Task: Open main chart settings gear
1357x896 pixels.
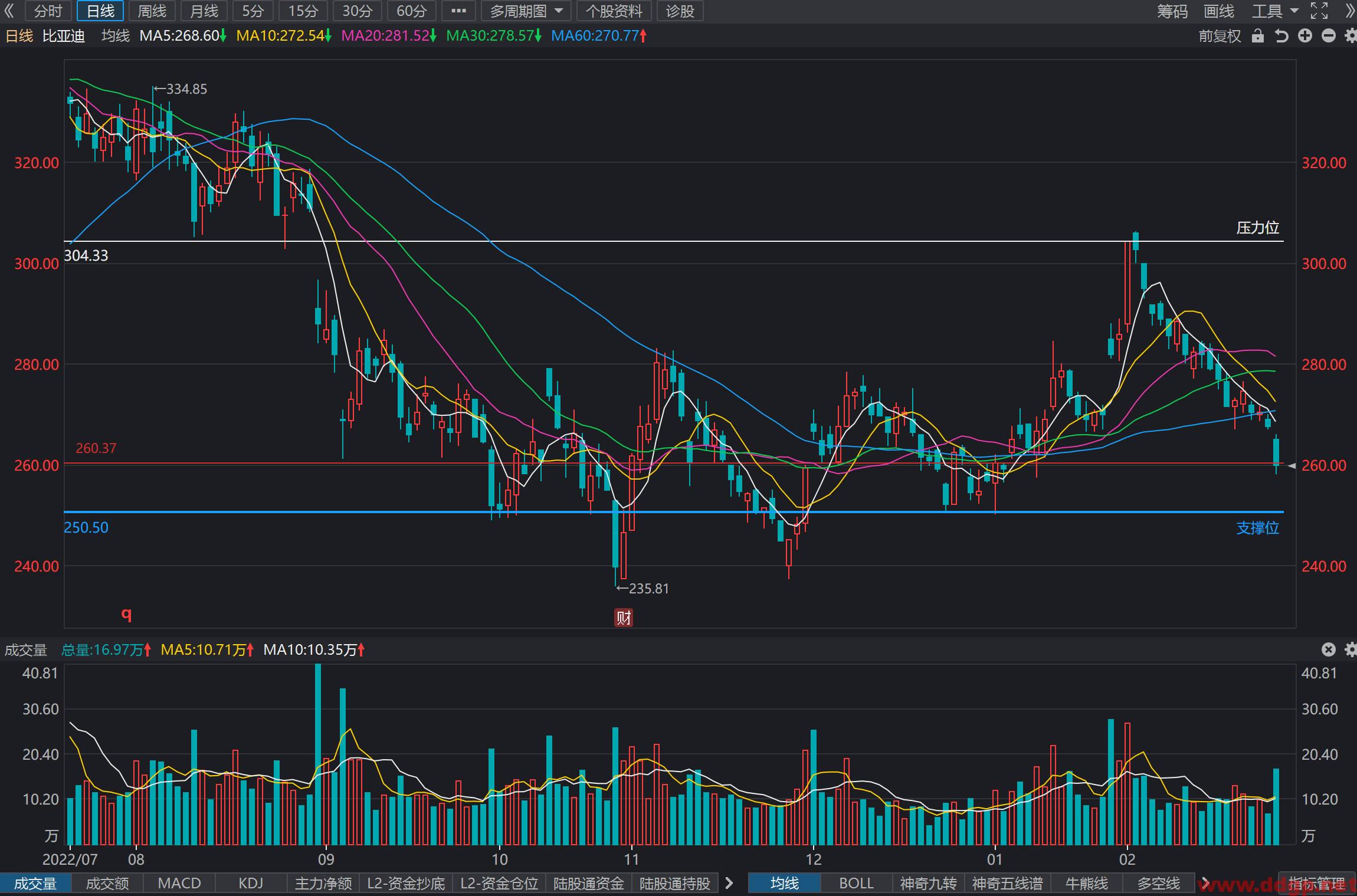Action: point(1351,36)
